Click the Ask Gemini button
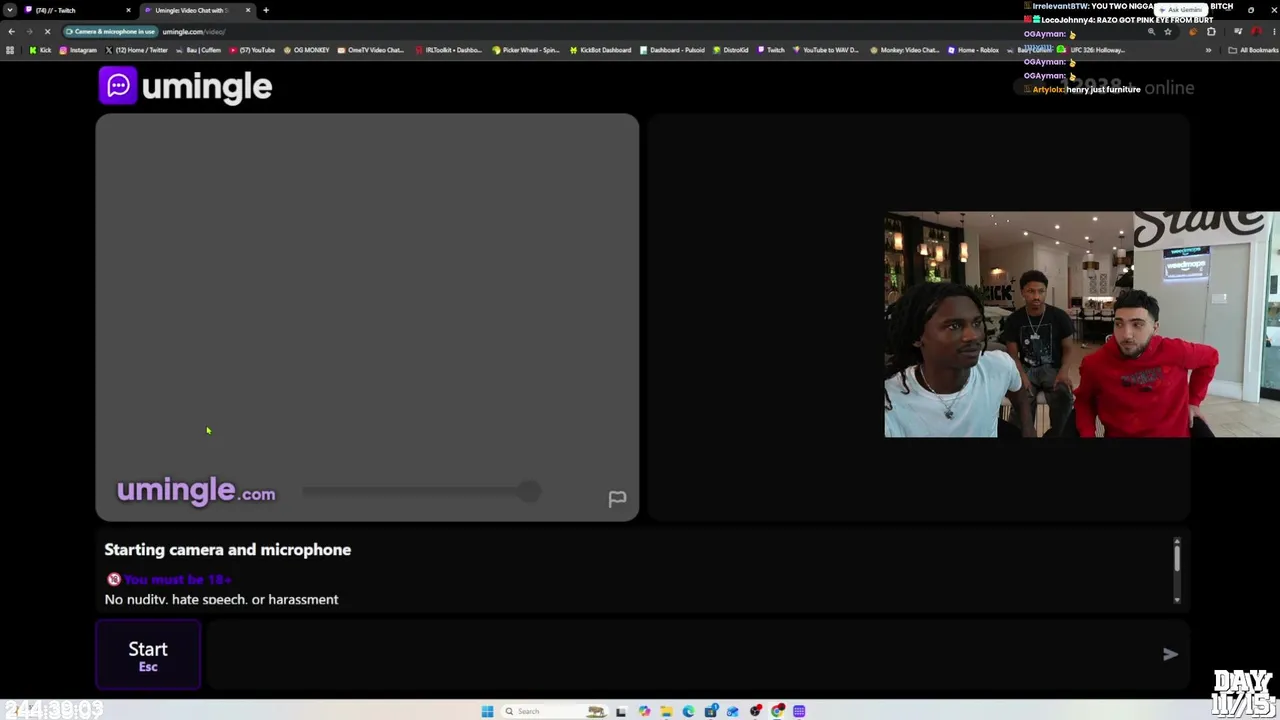Viewport: 1280px width, 720px height. 1181,10
